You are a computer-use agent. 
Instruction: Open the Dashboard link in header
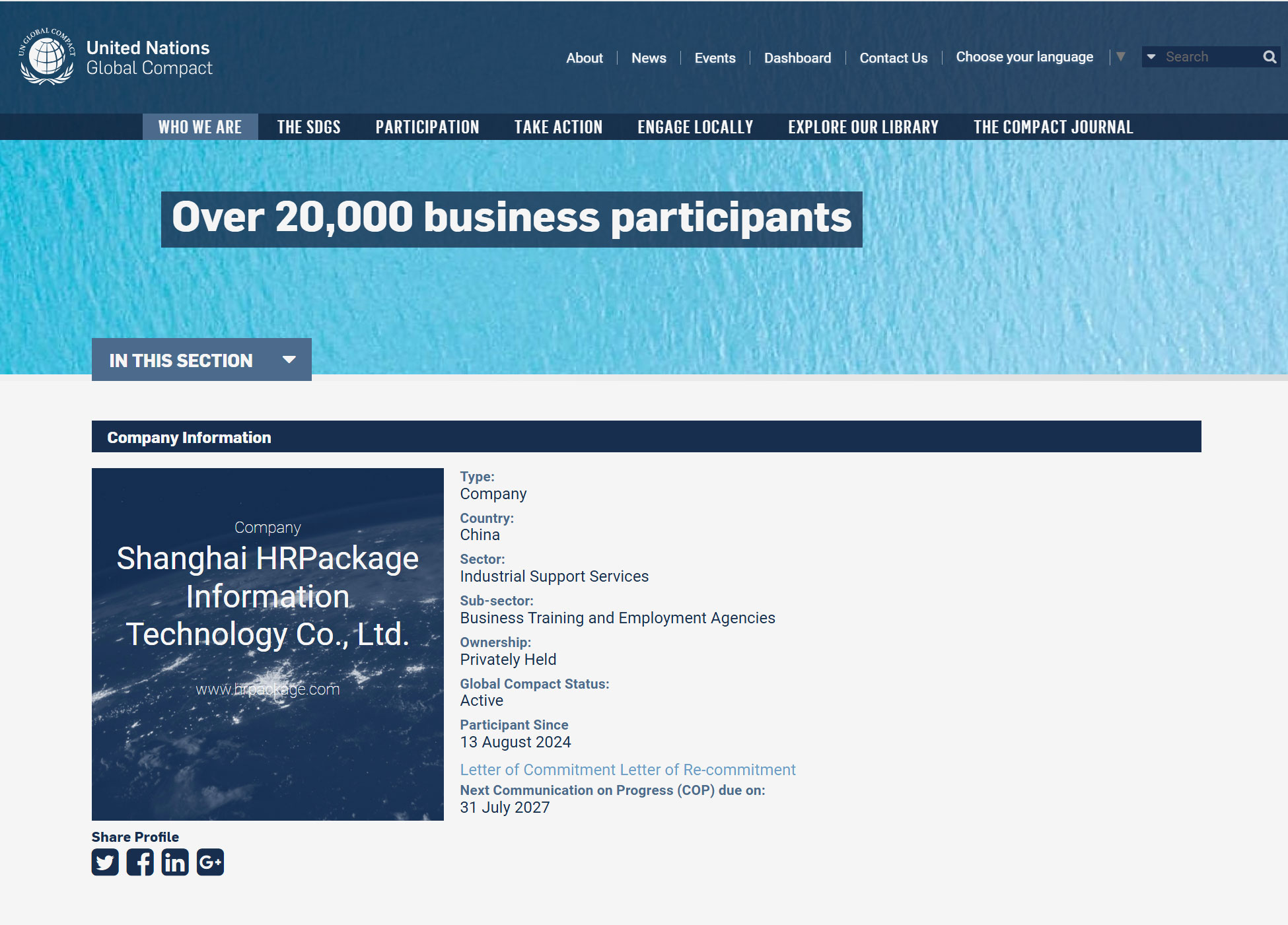point(797,58)
